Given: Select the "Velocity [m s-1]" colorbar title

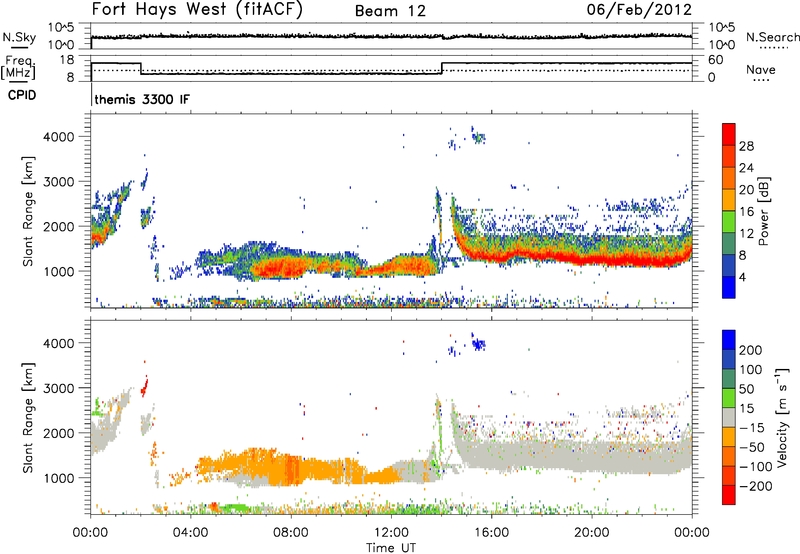Looking at the screenshot, I should point(781,417).
